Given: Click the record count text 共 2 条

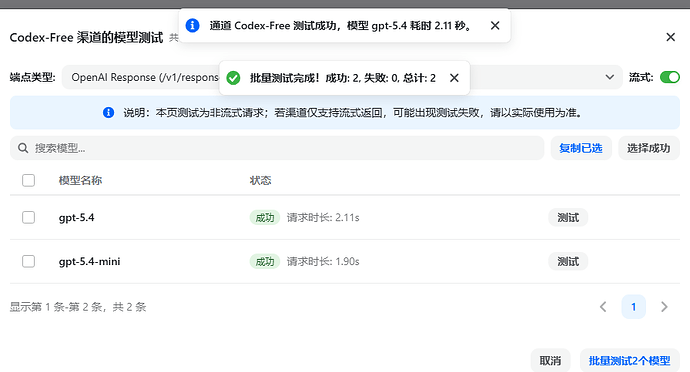Looking at the screenshot, I should 129,307.
